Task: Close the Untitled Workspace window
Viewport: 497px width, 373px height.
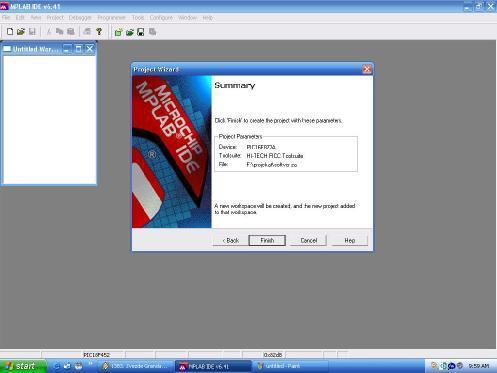Action: click(90, 49)
